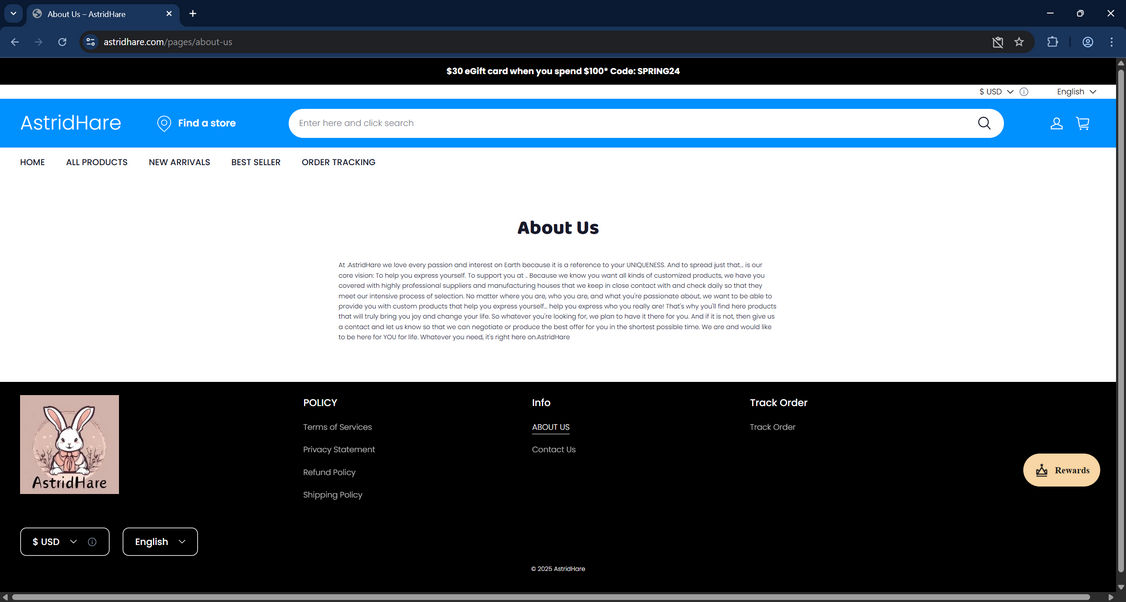1126x602 pixels.
Task: Open NEW ARRIVALS menu item
Action: (x=180, y=162)
